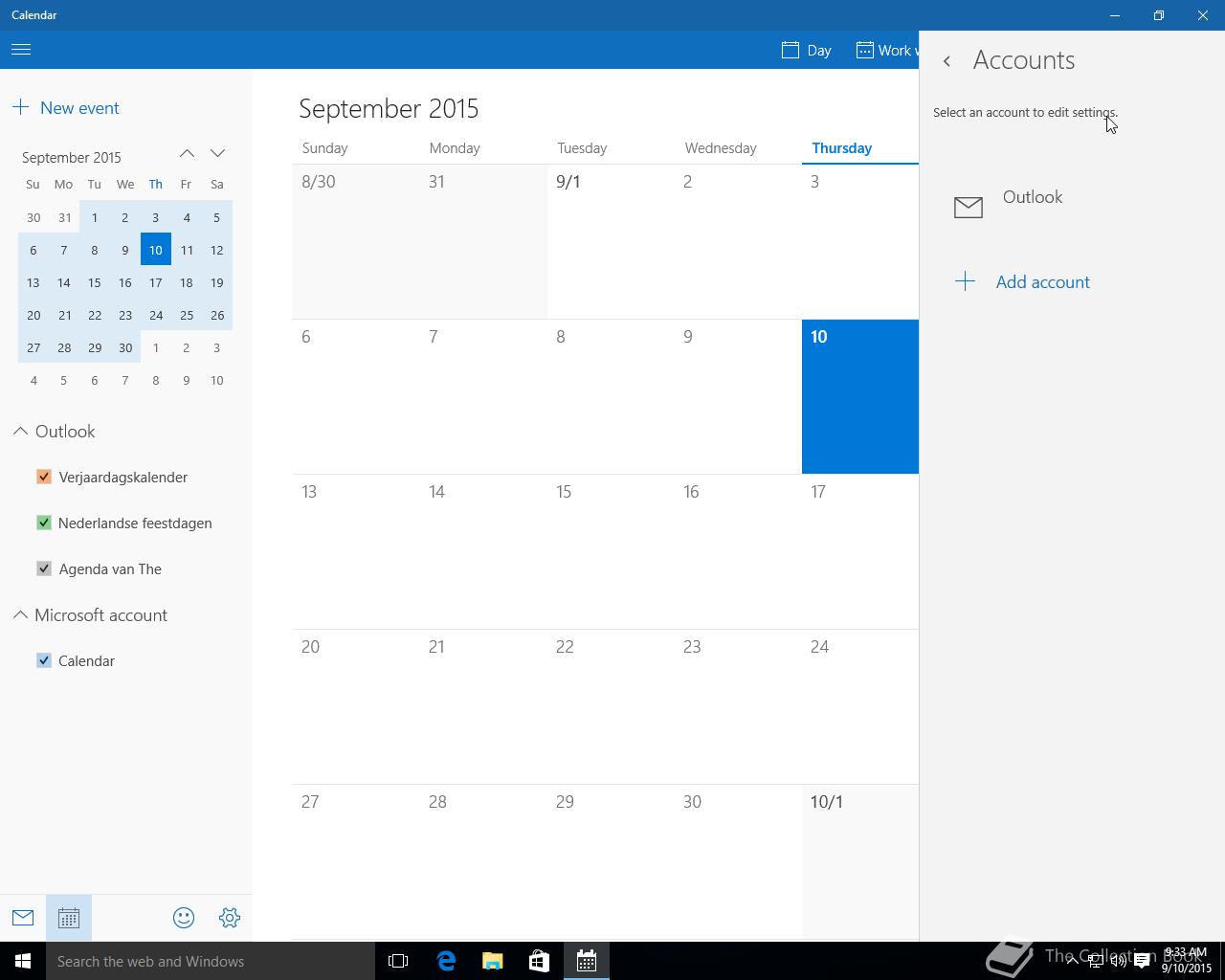The image size is (1225, 980).
Task: Click day 14 cell in month grid
Action: click(483, 551)
